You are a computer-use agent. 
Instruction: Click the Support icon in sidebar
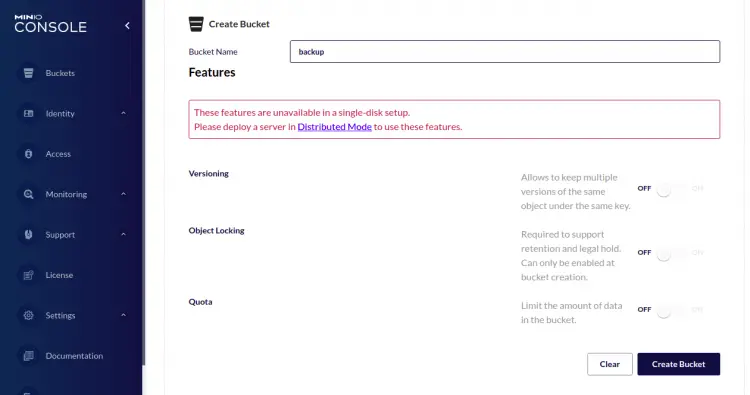click(x=28, y=235)
